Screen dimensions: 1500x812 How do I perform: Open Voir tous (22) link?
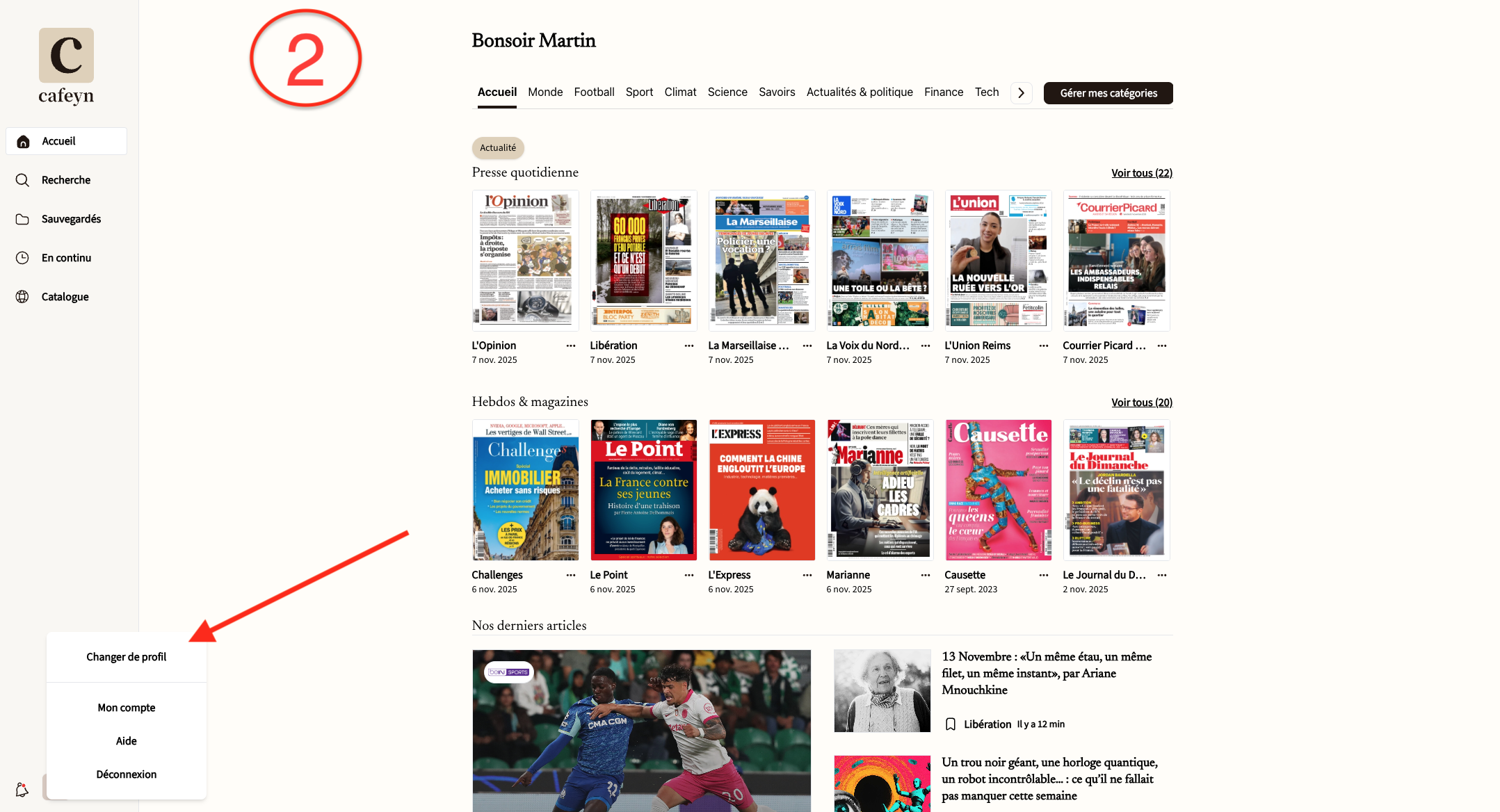coord(1142,173)
